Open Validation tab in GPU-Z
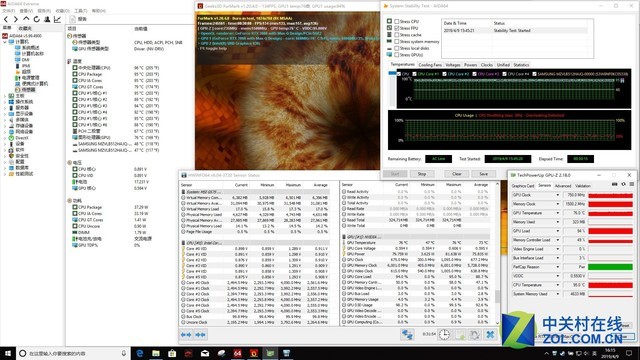This screenshot has width=640, height=360. coord(582,186)
